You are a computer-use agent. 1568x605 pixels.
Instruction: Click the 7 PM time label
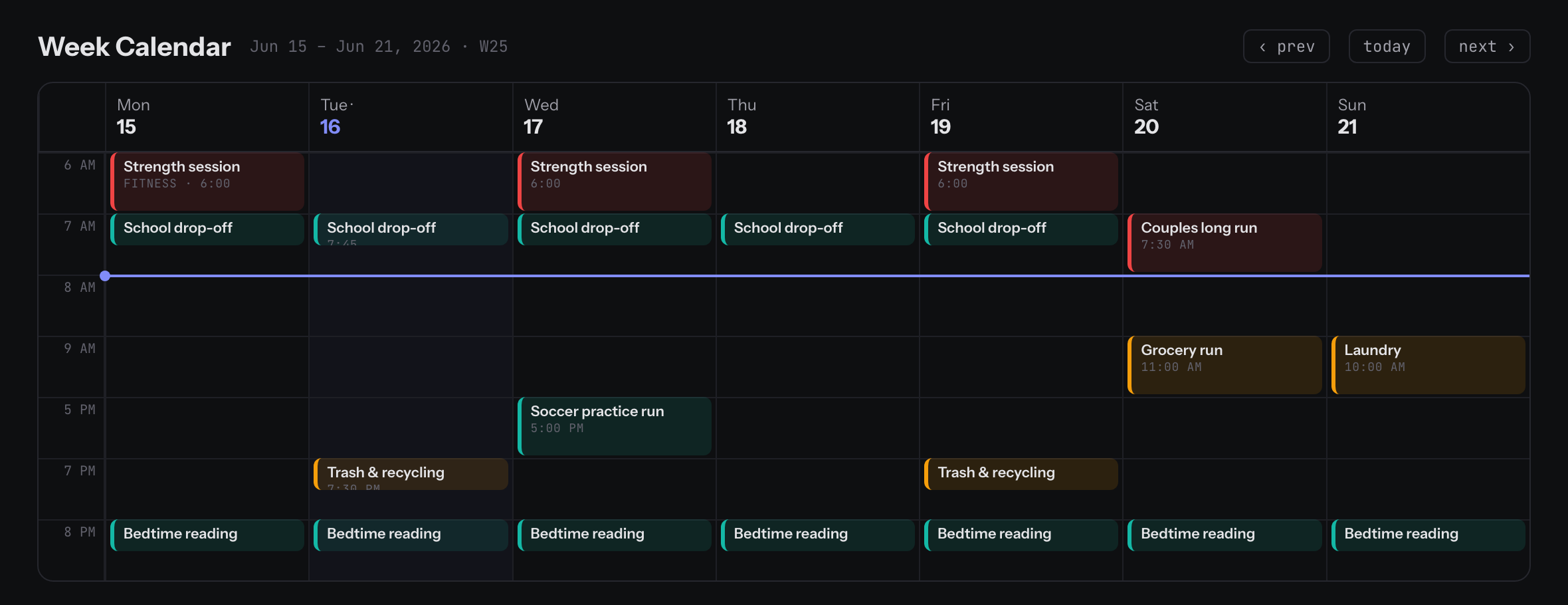80,471
